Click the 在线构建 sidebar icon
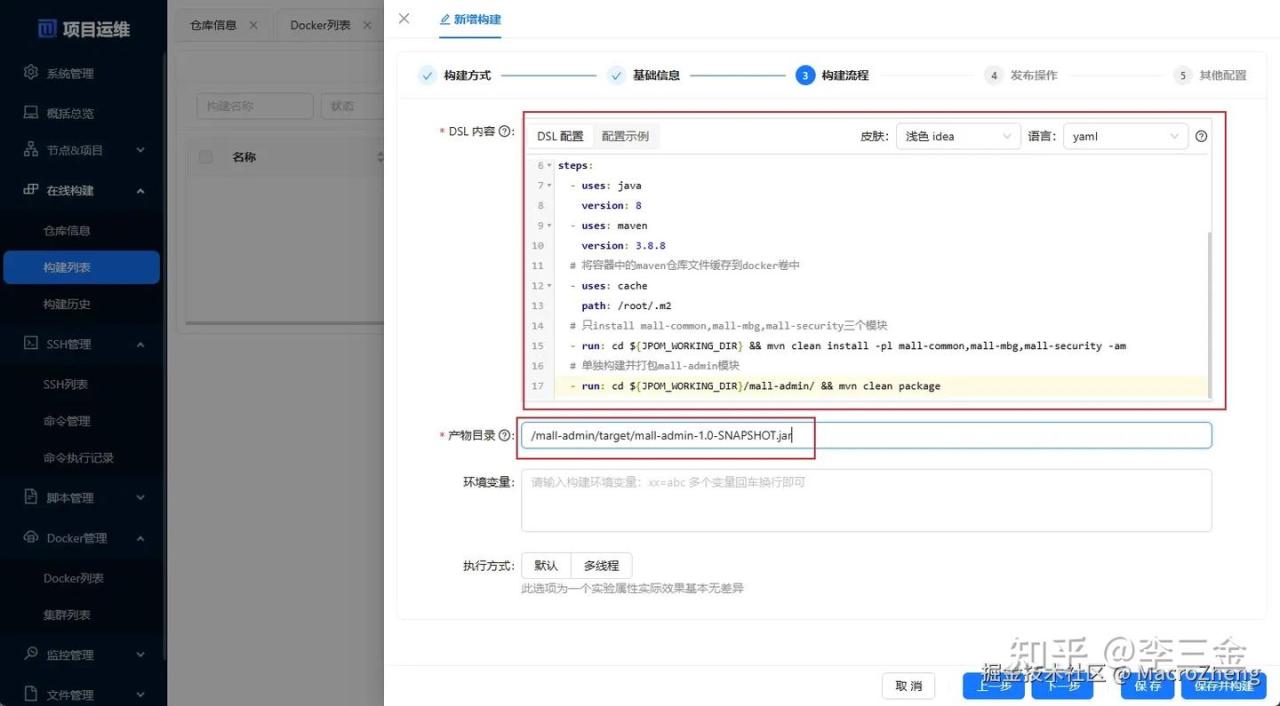1280x706 pixels. point(31,190)
